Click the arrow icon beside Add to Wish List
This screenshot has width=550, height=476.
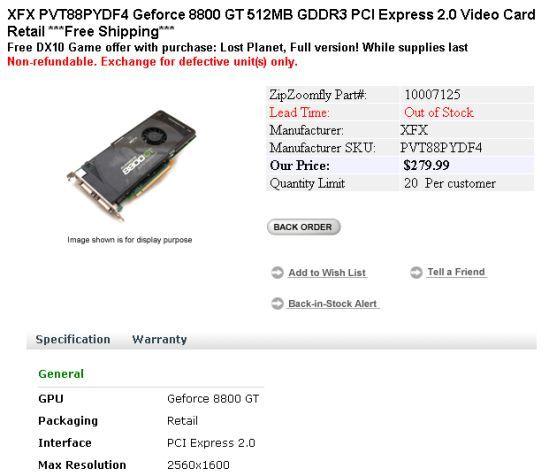point(277,273)
